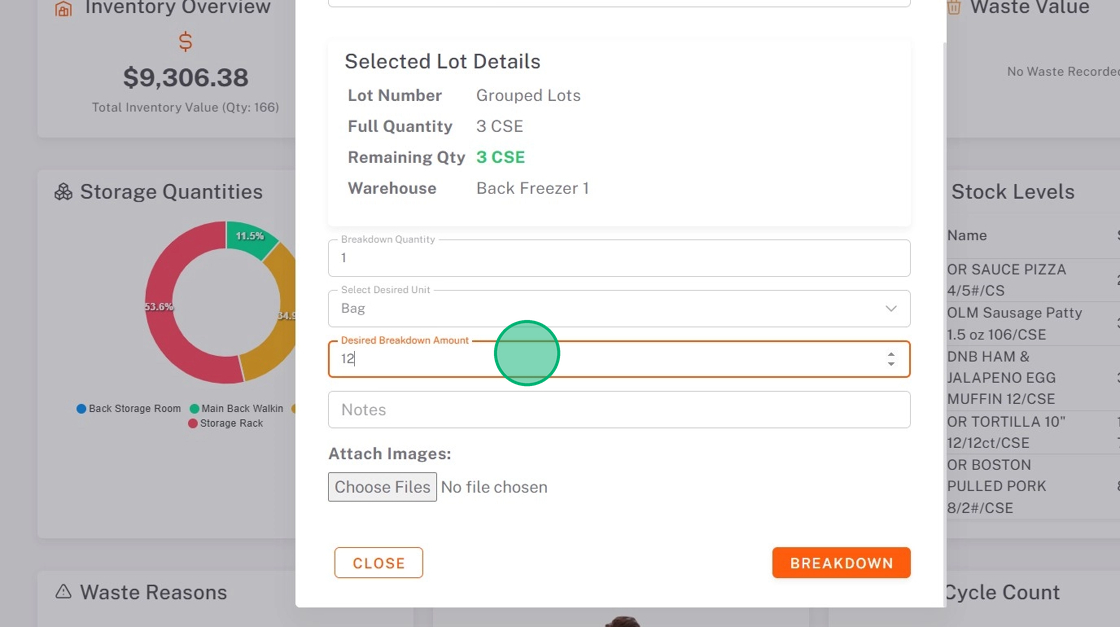Select OLM Sausage Patty stock row

coord(1014,323)
